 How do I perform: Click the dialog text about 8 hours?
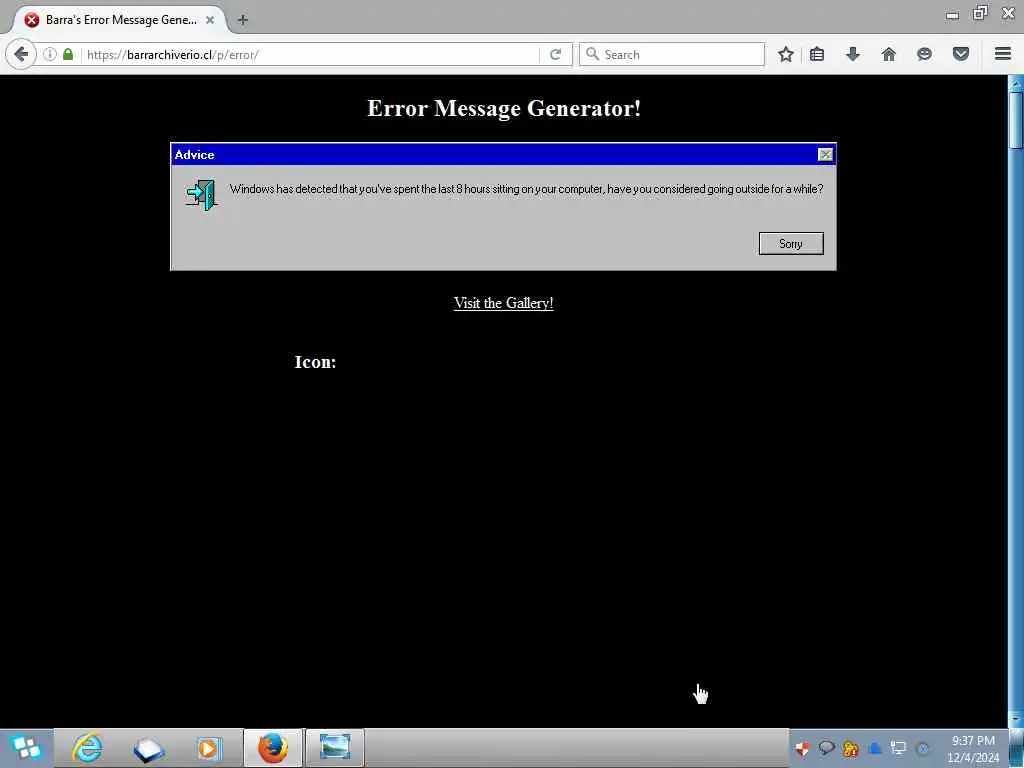526,189
